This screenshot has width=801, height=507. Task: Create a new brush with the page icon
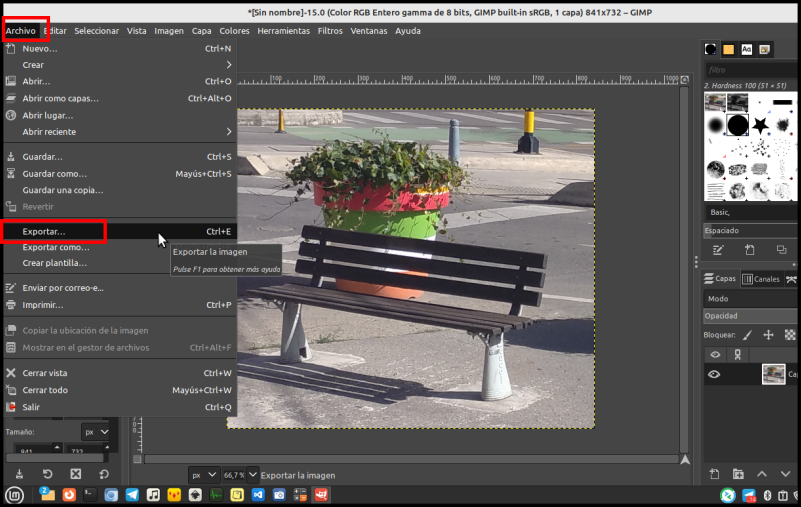pos(749,249)
